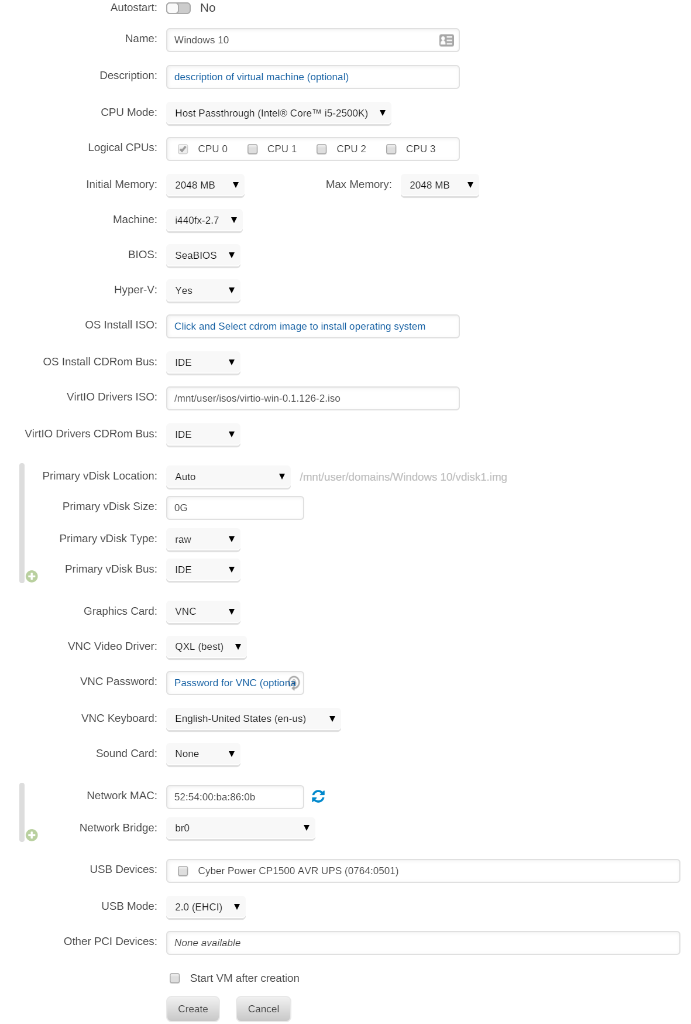691x1024 pixels.
Task: Add another network interface with green plus
Action: pos(32,835)
